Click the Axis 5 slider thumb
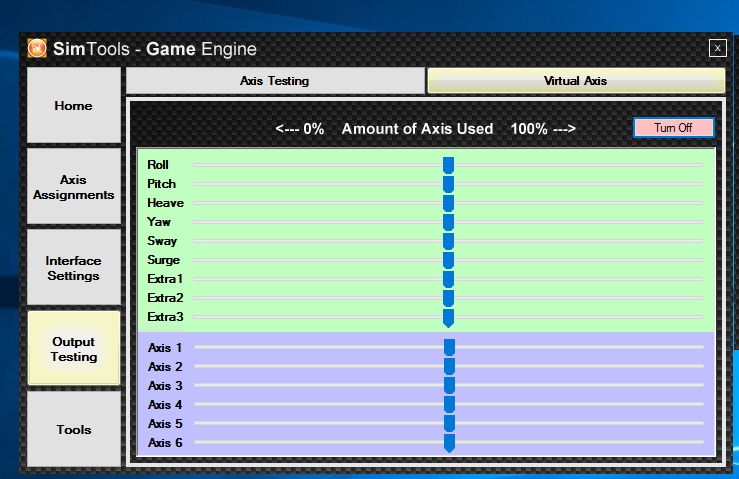Image resolution: width=739 pixels, height=479 pixels. 449,424
